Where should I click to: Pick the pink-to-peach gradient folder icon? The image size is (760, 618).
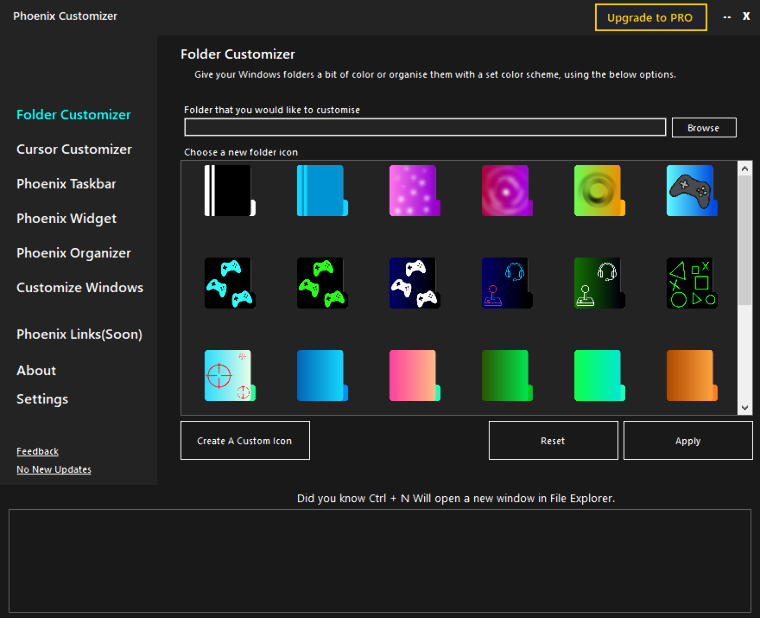click(x=415, y=376)
